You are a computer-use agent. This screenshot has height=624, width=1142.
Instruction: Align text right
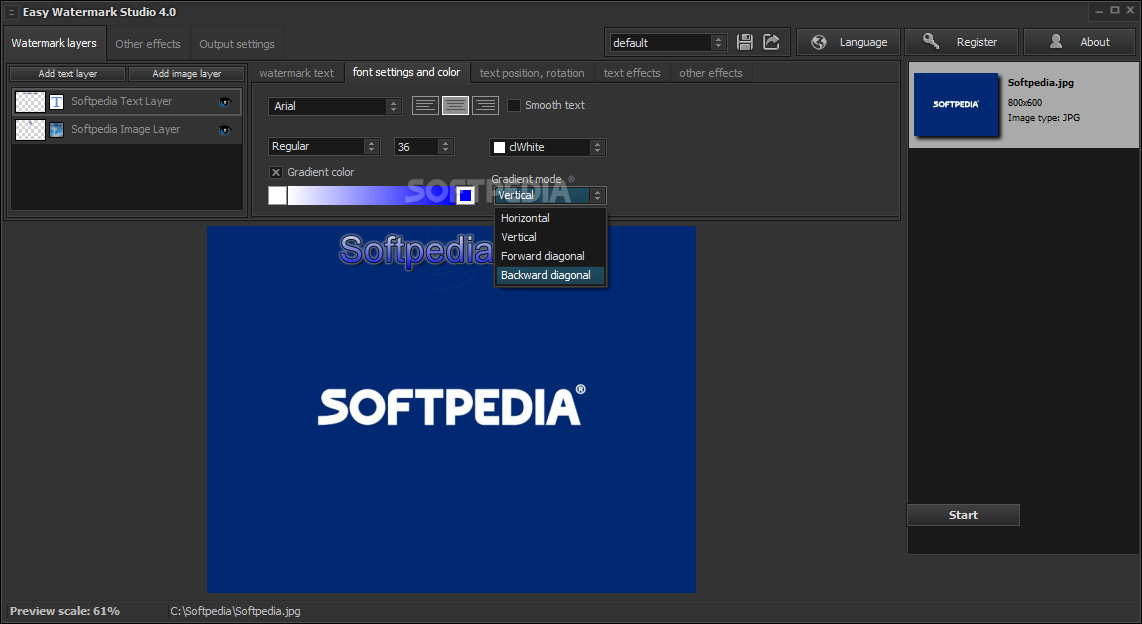click(x=485, y=106)
